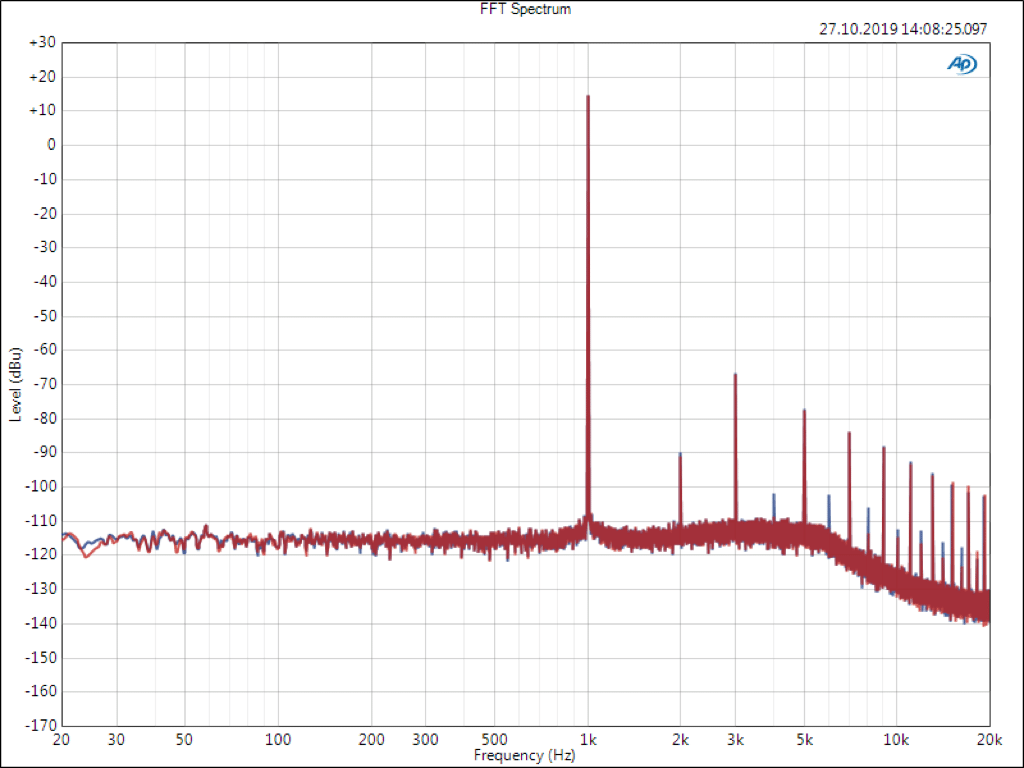Click the top of the 7 kHz harmonic peak
The height and width of the screenshot is (768, 1024).
click(849, 434)
